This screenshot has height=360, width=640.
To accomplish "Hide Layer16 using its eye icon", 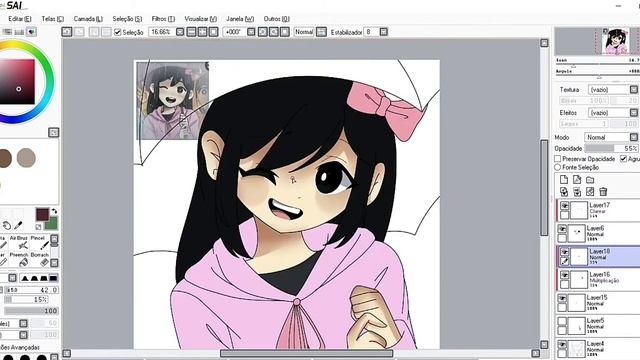I will click(x=564, y=275).
